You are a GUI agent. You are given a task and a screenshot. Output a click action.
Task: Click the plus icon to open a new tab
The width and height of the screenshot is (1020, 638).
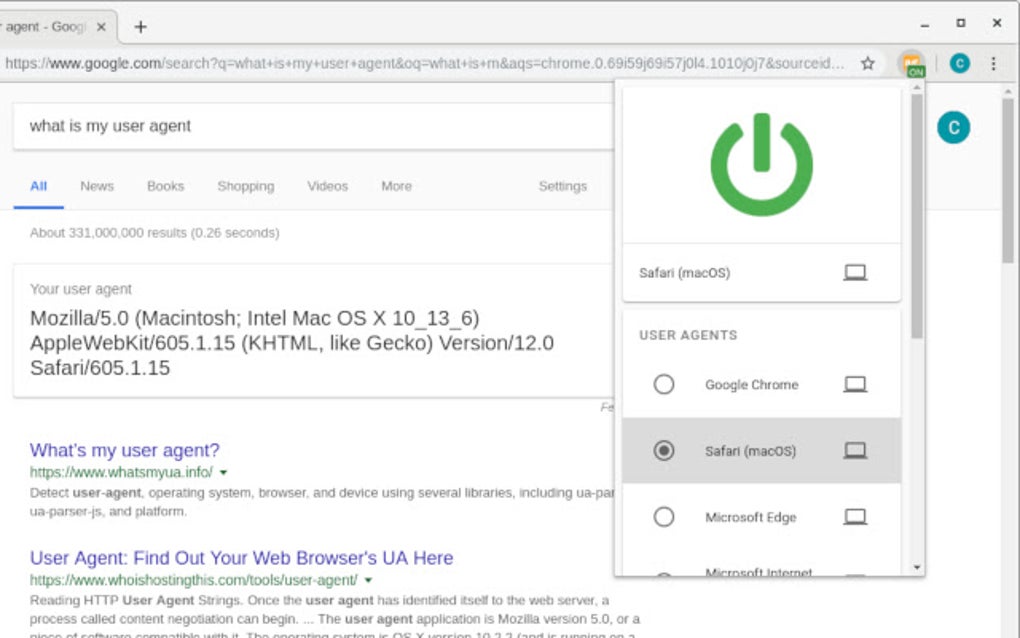(140, 27)
